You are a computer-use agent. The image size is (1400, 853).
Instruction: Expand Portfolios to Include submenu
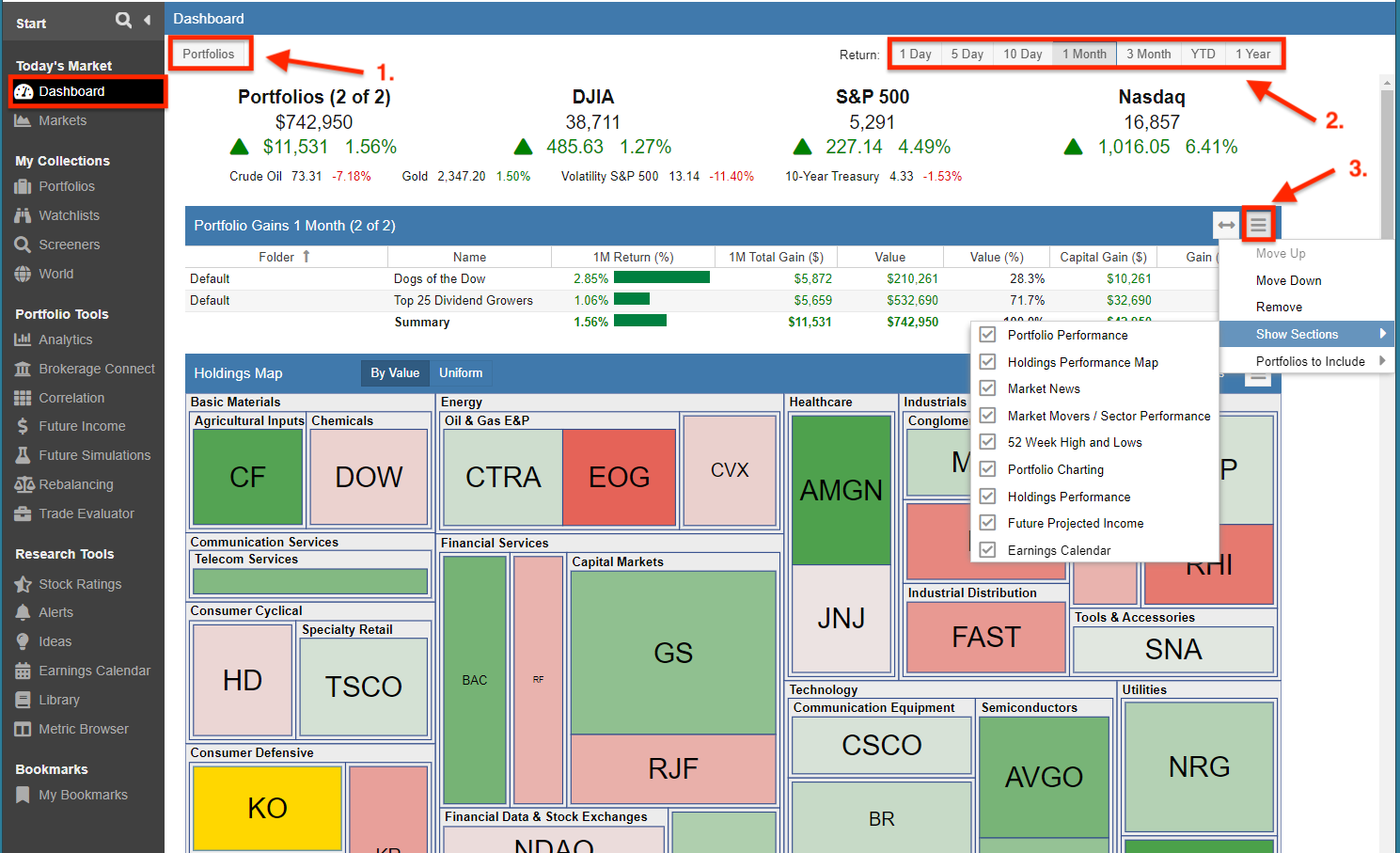(1307, 361)
